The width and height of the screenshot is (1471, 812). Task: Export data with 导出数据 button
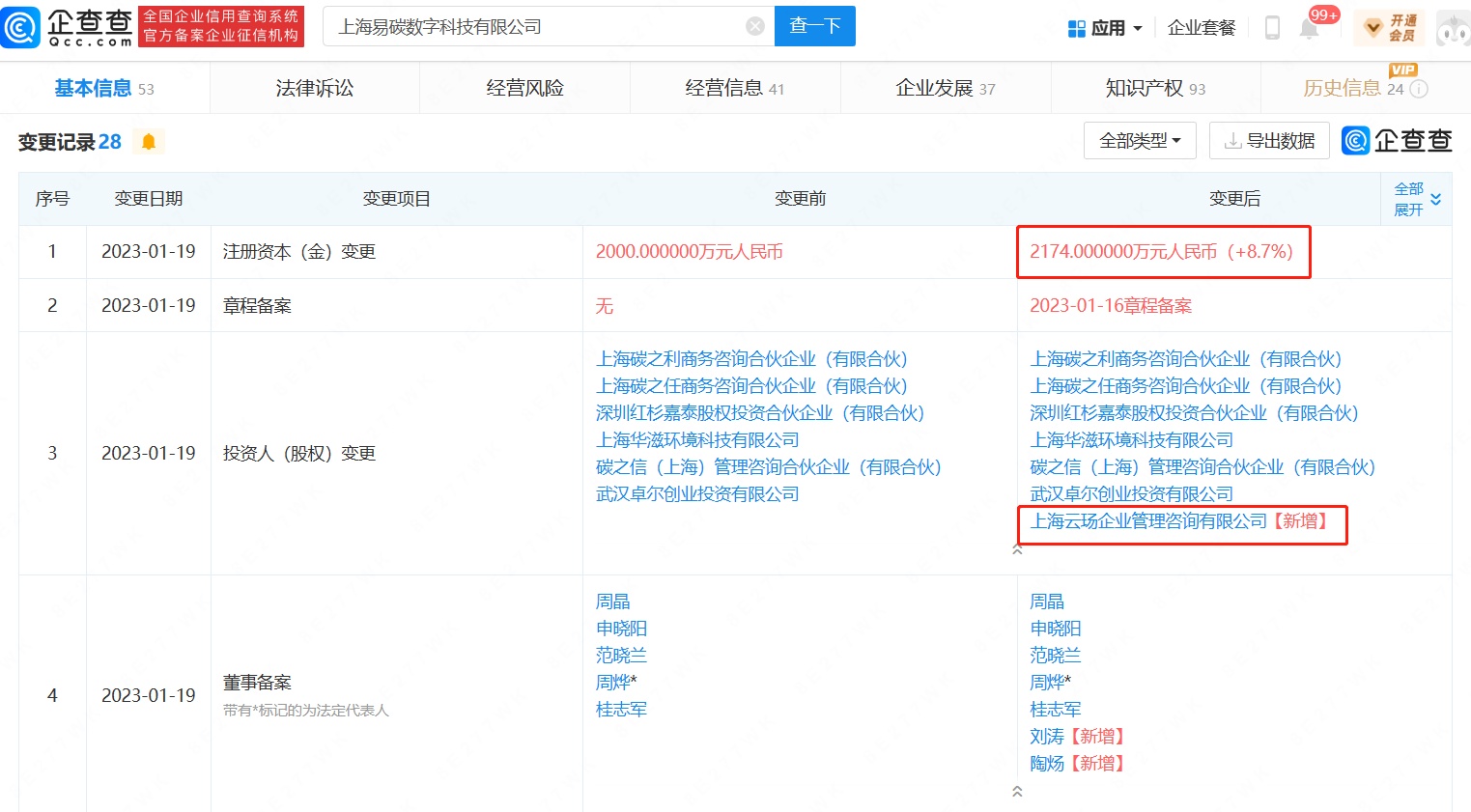[1269, 141]
